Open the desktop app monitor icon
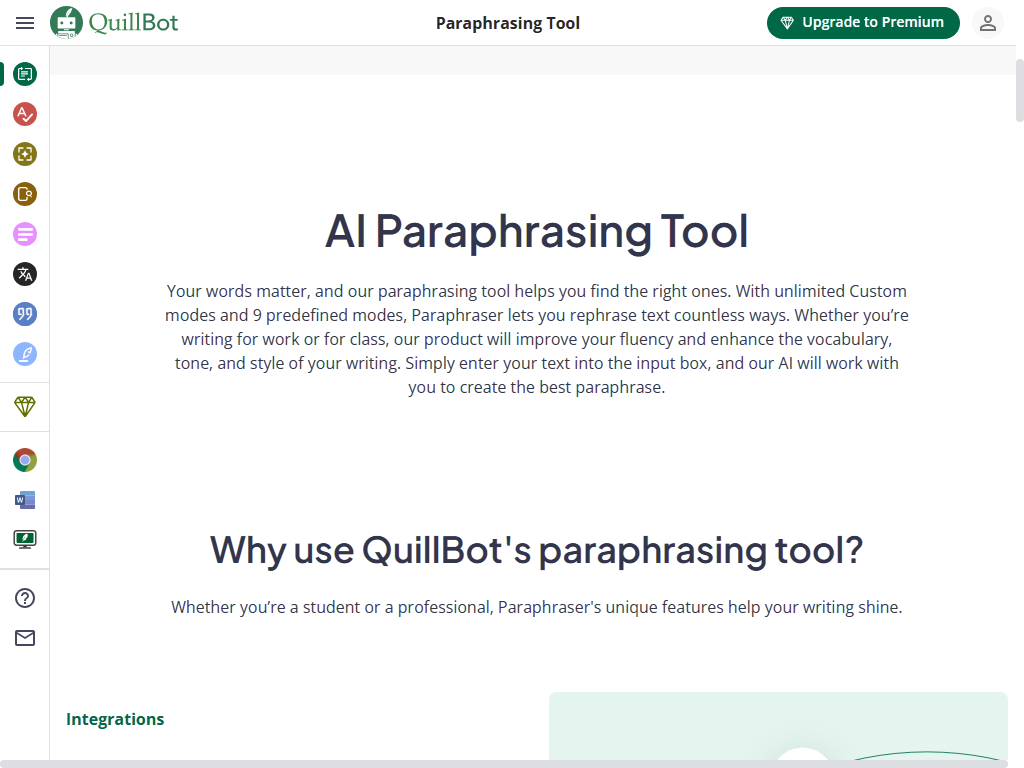 point(25,539)
